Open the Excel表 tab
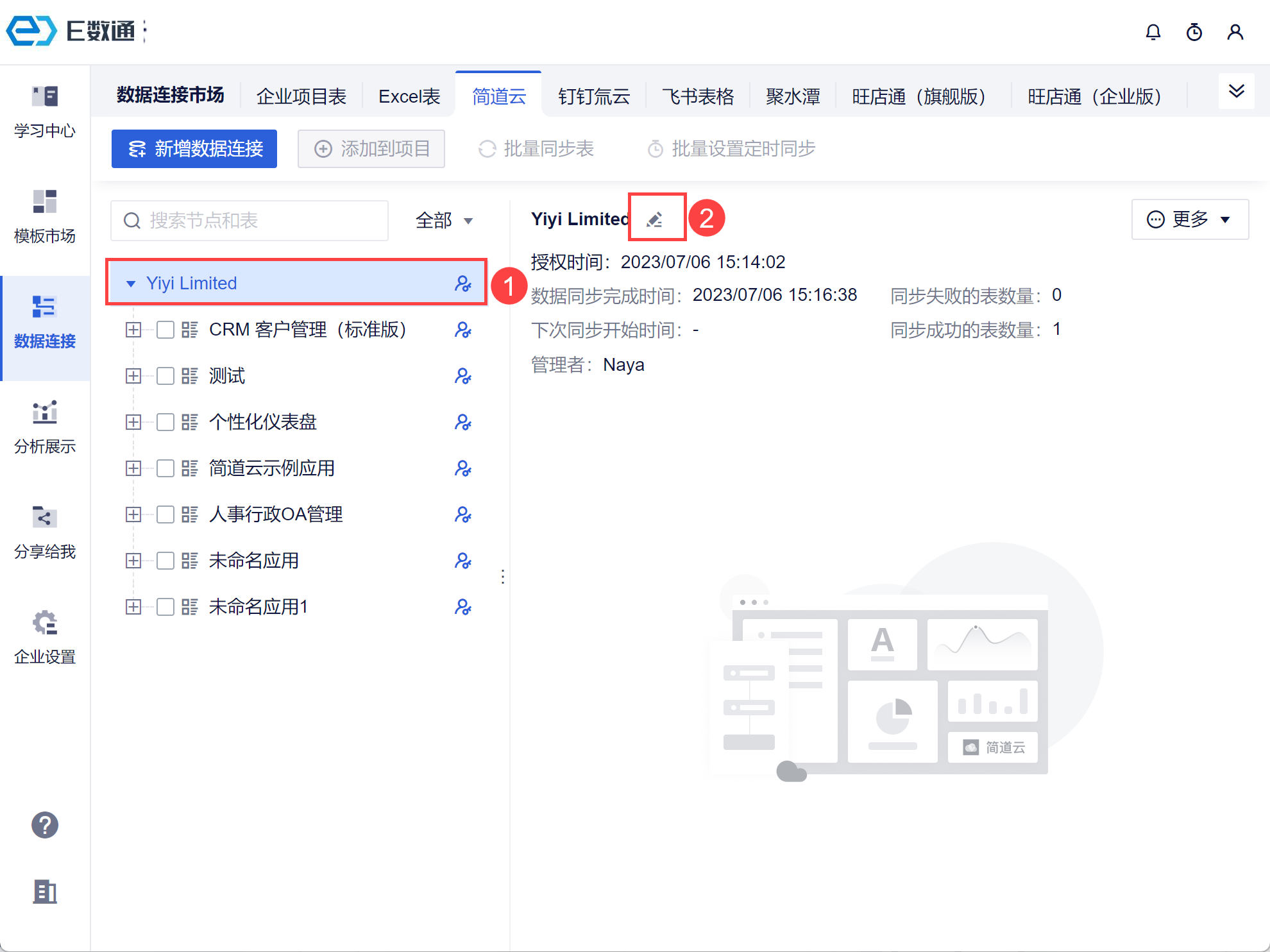This screenshot has width=1270, height=952. click(x=409, y=96)
